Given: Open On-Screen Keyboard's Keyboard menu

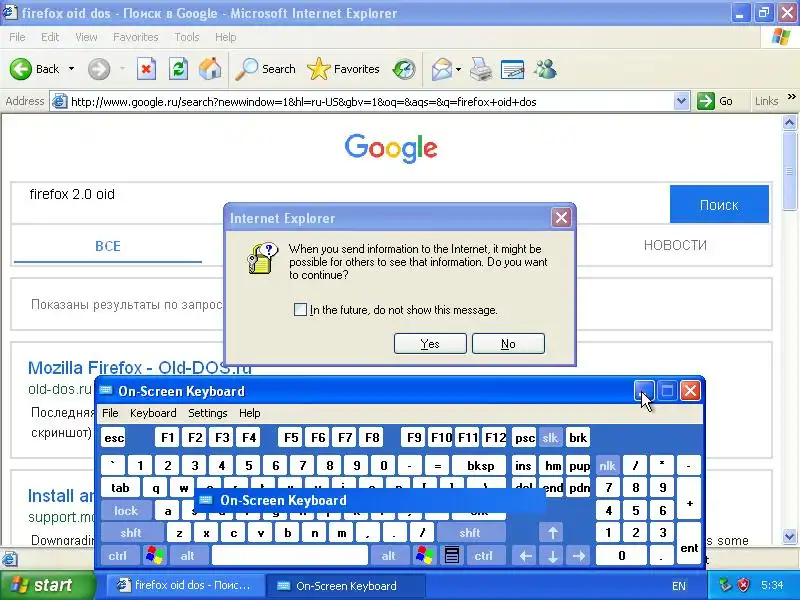Looking at the screenshot, I should (x=153, y=413).
